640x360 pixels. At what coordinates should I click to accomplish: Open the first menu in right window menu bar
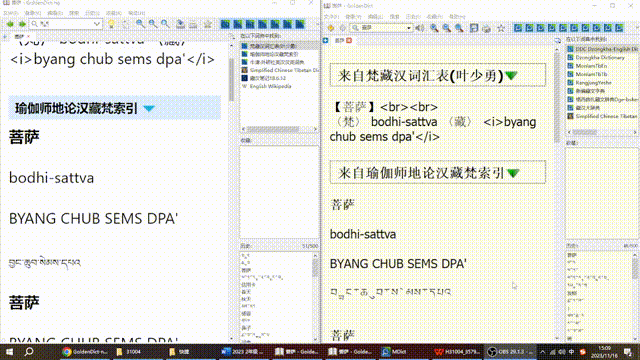pos(331,17)
